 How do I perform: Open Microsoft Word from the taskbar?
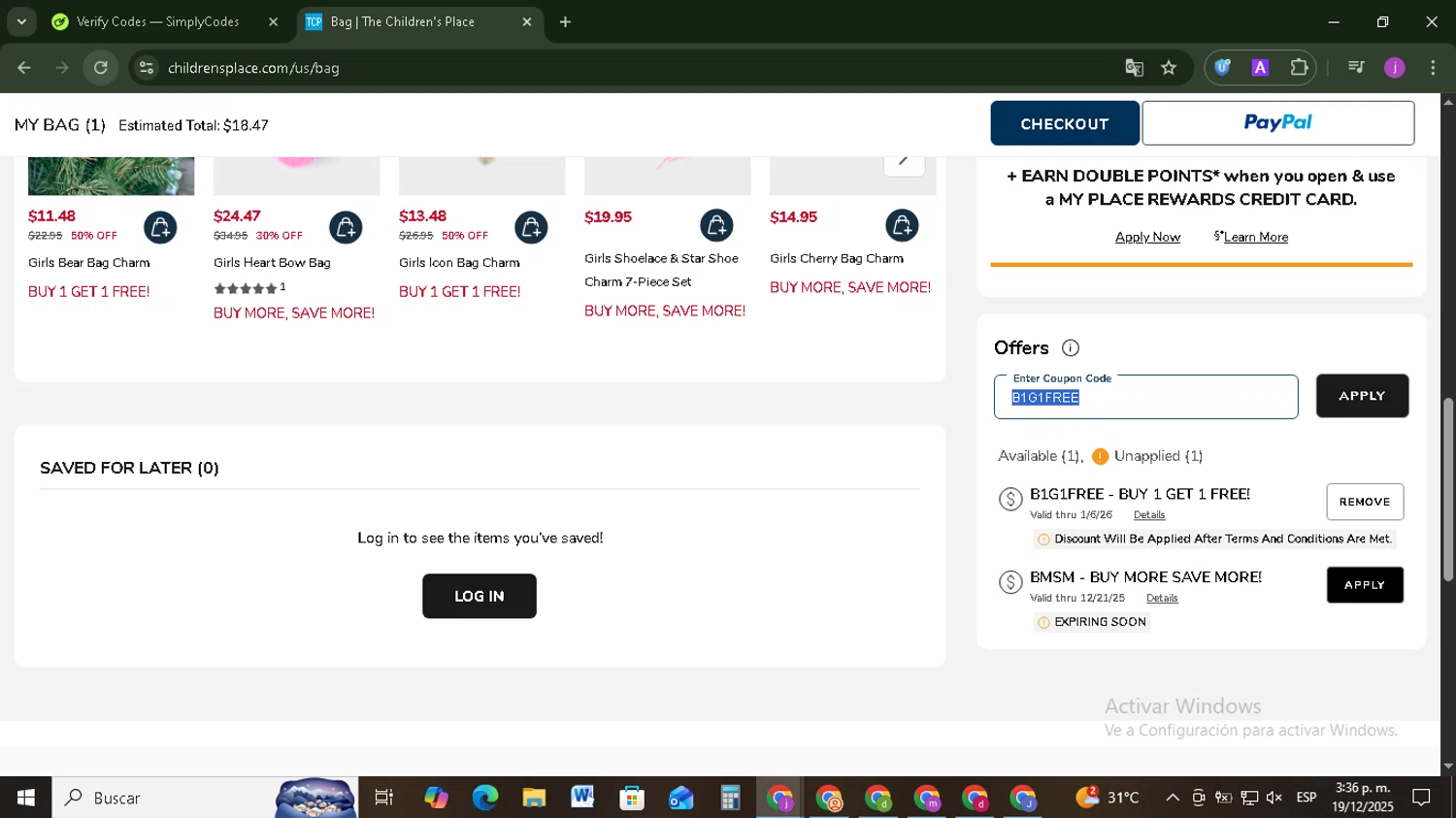pos(582,798)
